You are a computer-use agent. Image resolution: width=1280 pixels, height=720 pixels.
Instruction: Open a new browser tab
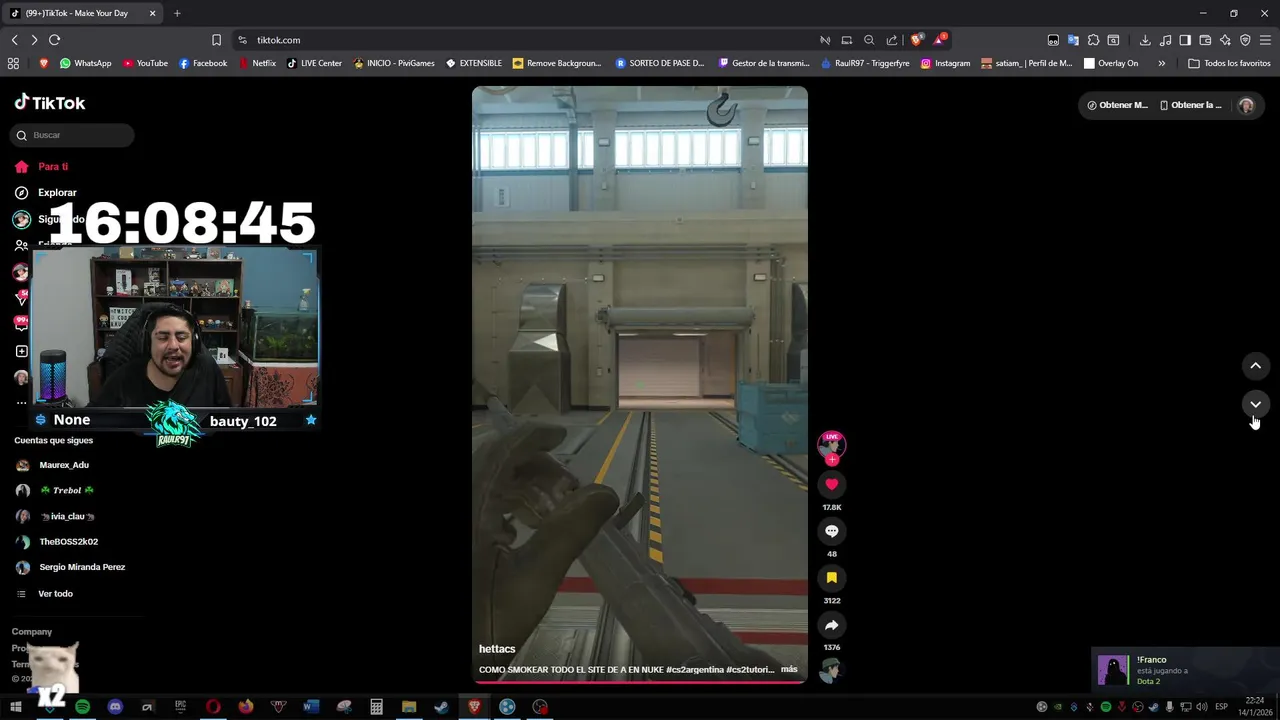pyautogui.click(x=177, y=13)
